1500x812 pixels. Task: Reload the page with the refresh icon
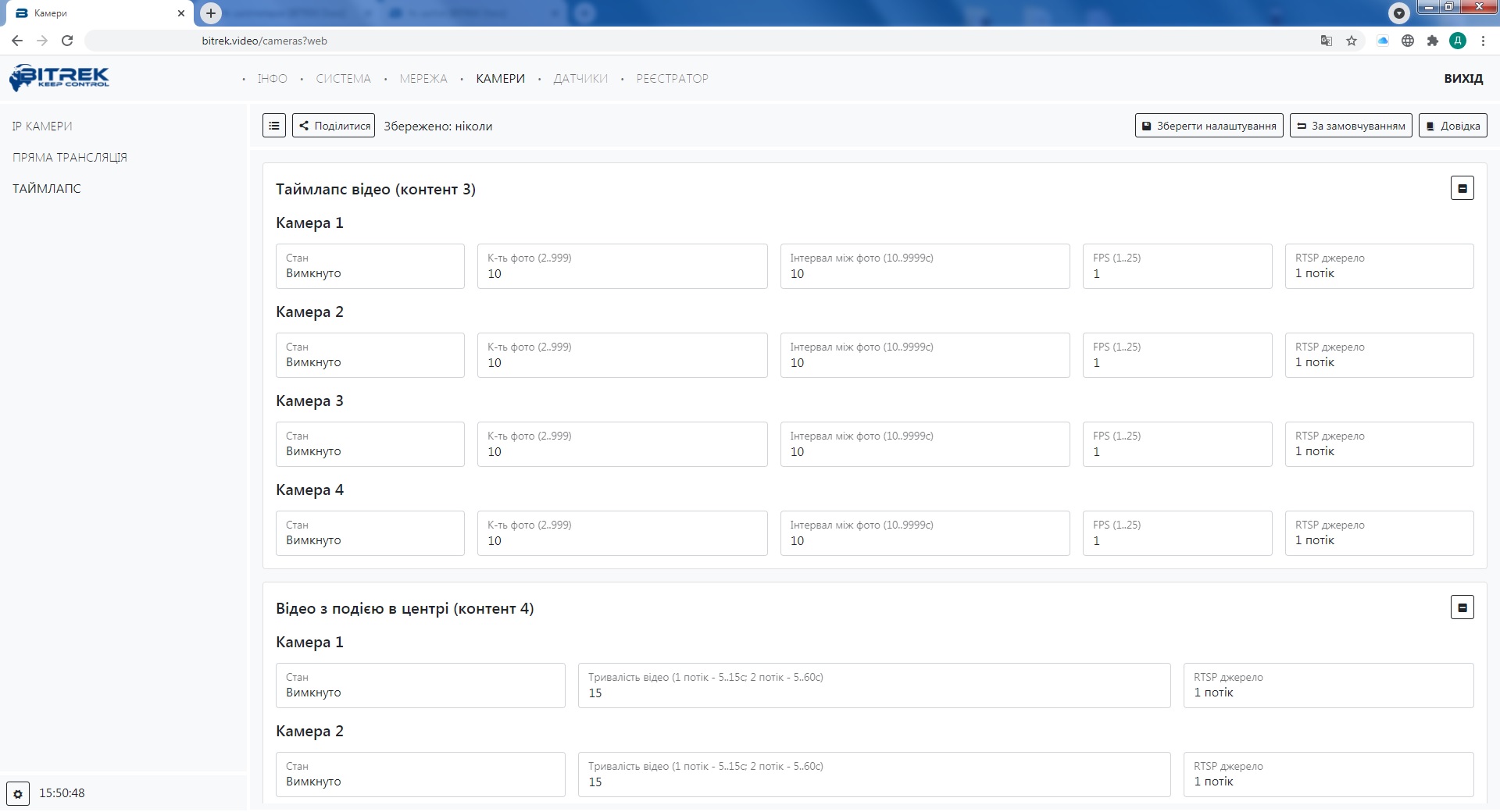point(67,41)
